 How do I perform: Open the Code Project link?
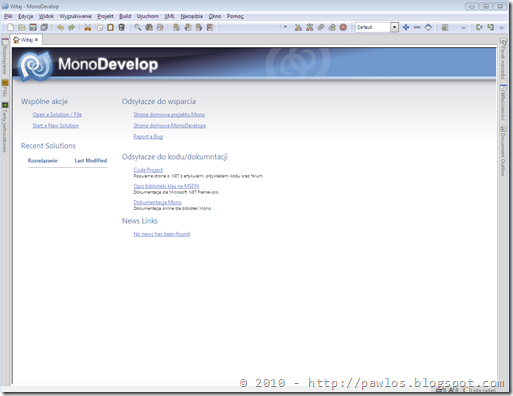148,170
